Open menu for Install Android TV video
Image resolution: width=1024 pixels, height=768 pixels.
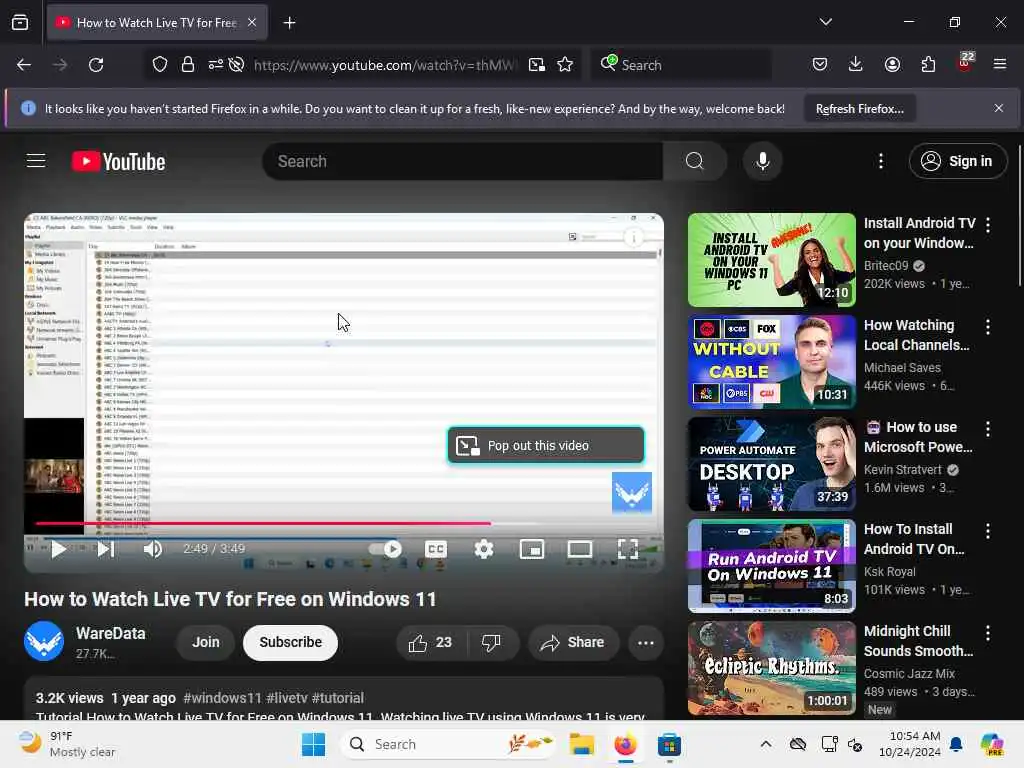[987, 225]
